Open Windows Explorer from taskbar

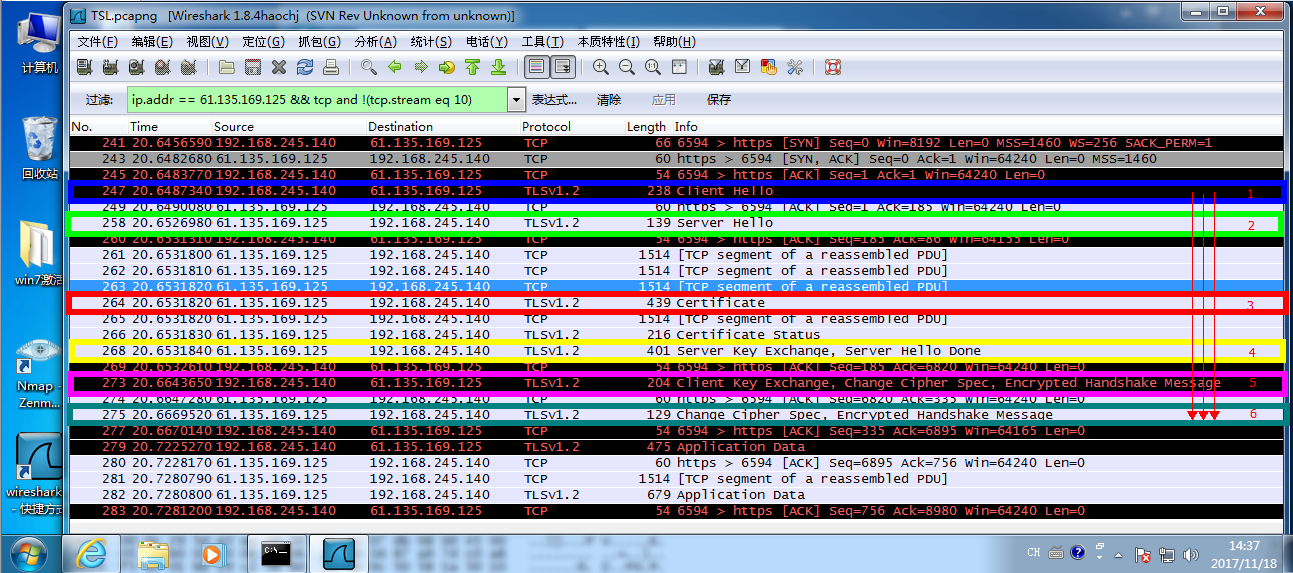[153, 552]
